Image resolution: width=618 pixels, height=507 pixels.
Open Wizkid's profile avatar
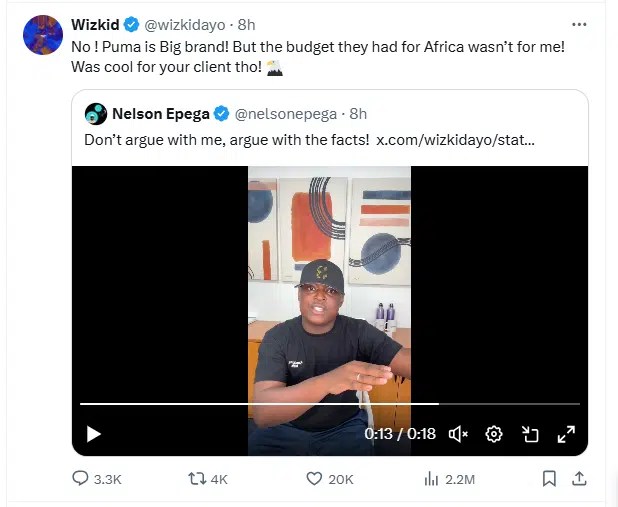43,36
